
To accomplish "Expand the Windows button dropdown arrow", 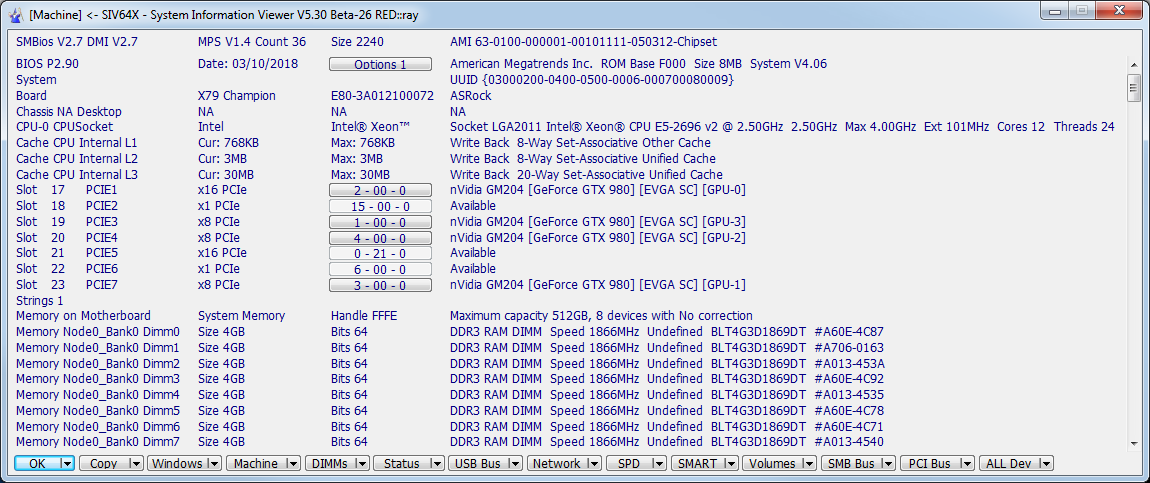I will (214, 463).
